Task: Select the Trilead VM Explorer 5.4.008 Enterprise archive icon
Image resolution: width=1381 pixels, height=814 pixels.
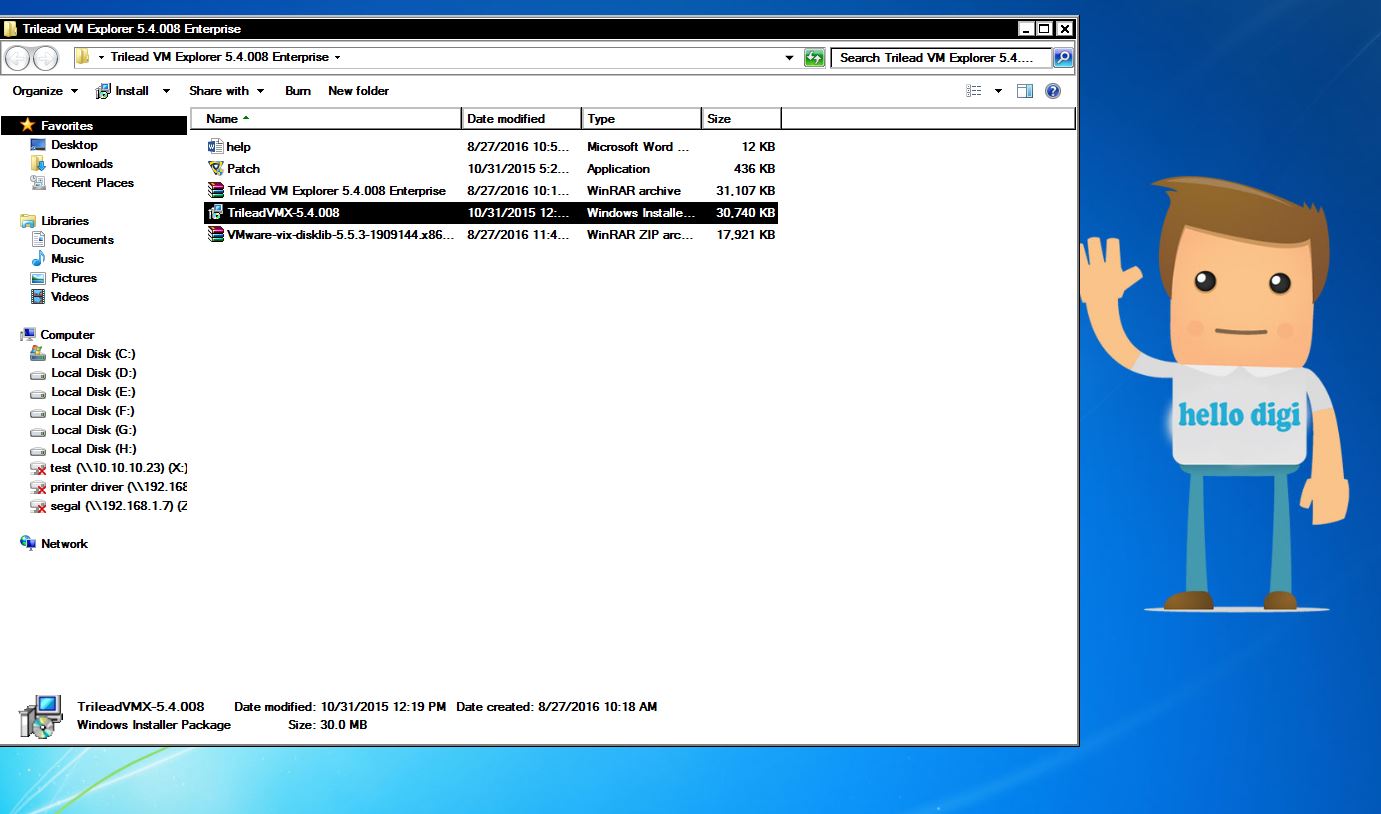Action: tap(215, 191)
